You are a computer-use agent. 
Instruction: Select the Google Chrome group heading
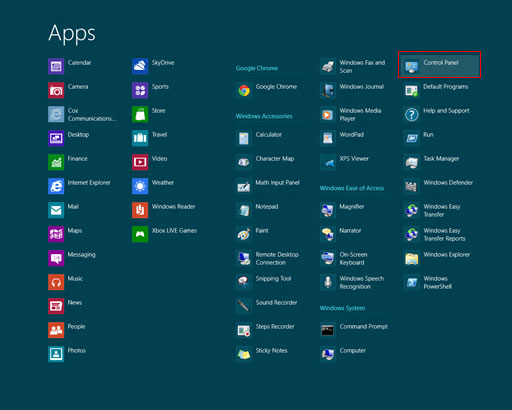(257, 68)
